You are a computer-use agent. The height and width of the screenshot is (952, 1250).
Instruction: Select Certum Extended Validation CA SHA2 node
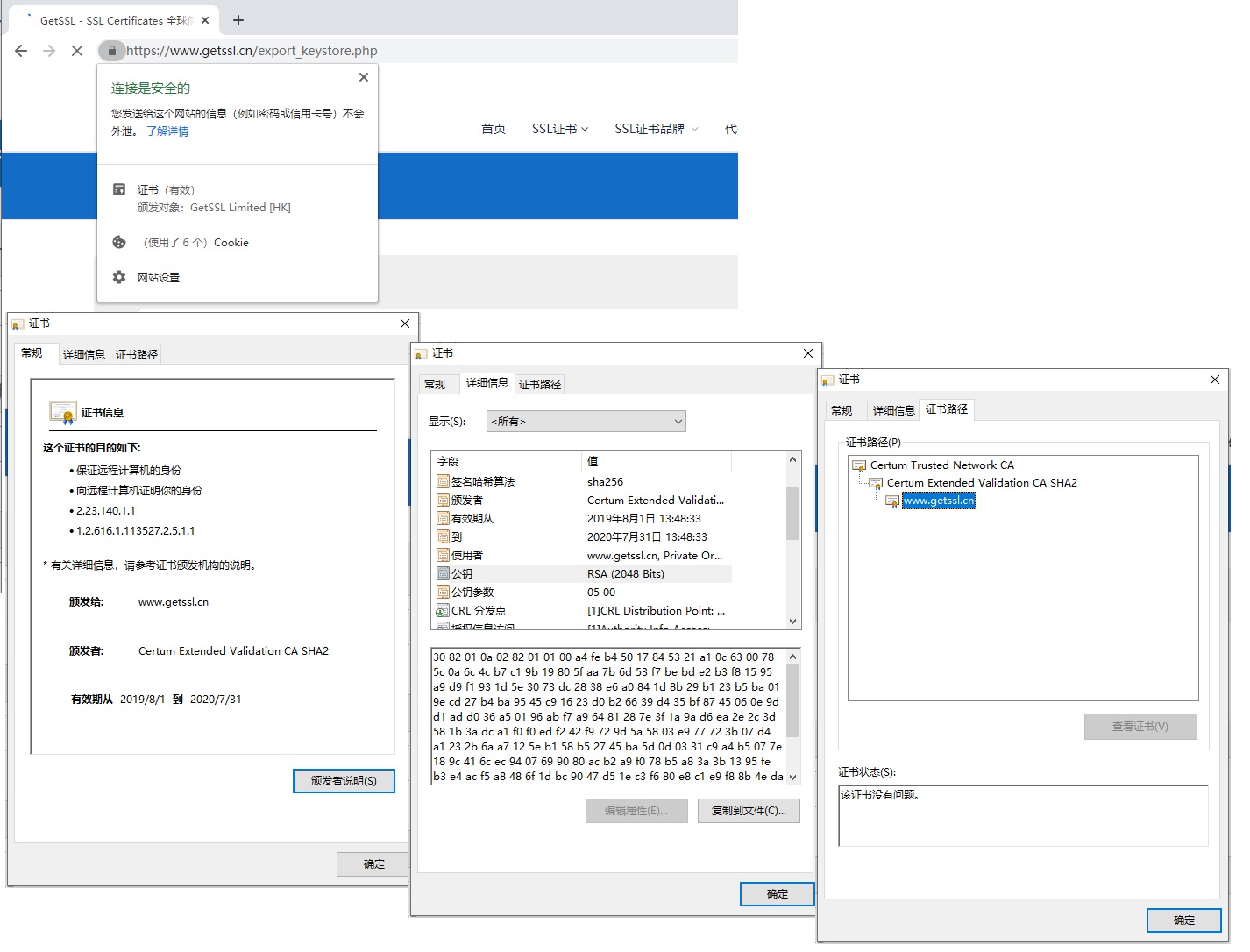tap(982, 483)
